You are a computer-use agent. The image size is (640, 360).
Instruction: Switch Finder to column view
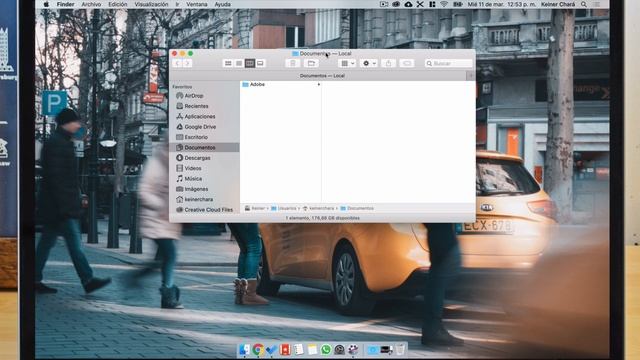point(249,63)
